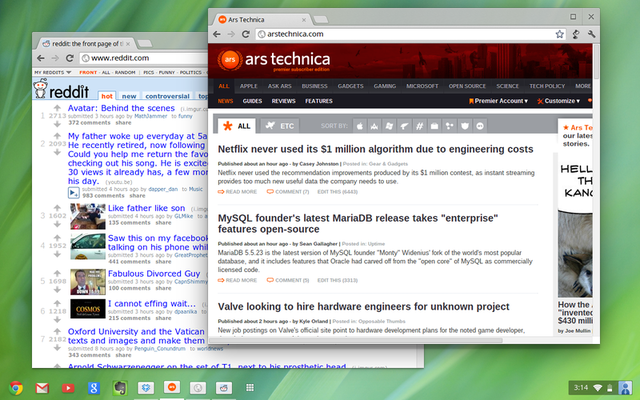Expand the youtu.be video preview button

pyautogui.click(x=73, y=193)
